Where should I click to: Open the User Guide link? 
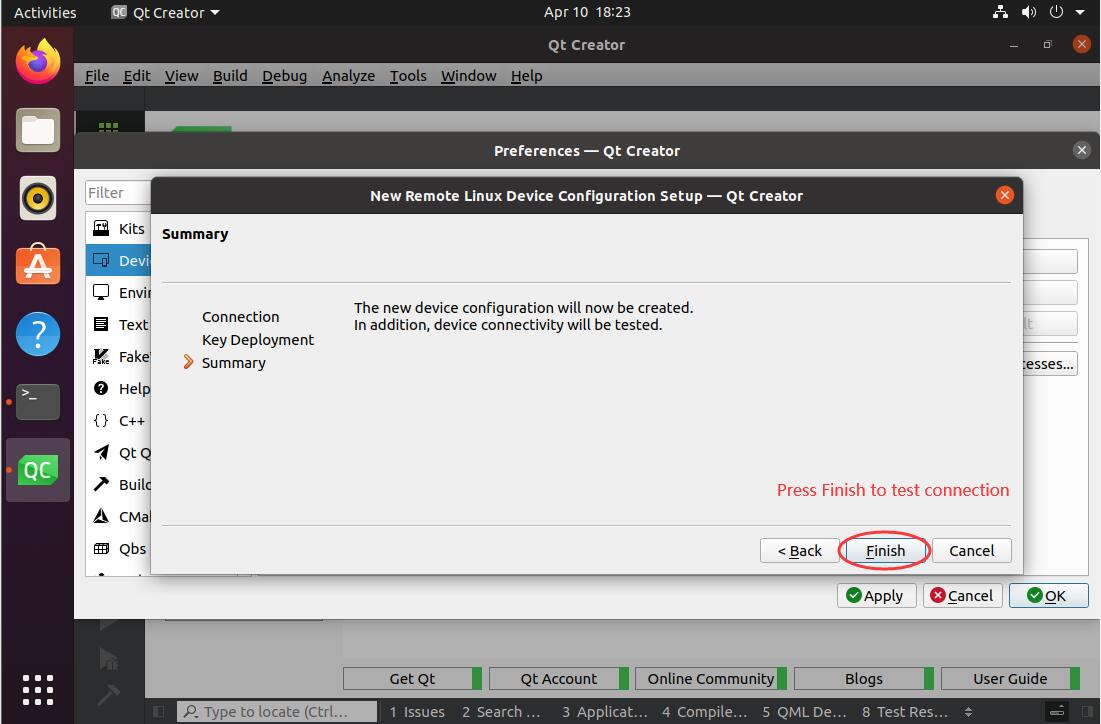[x=1010, y=678]
